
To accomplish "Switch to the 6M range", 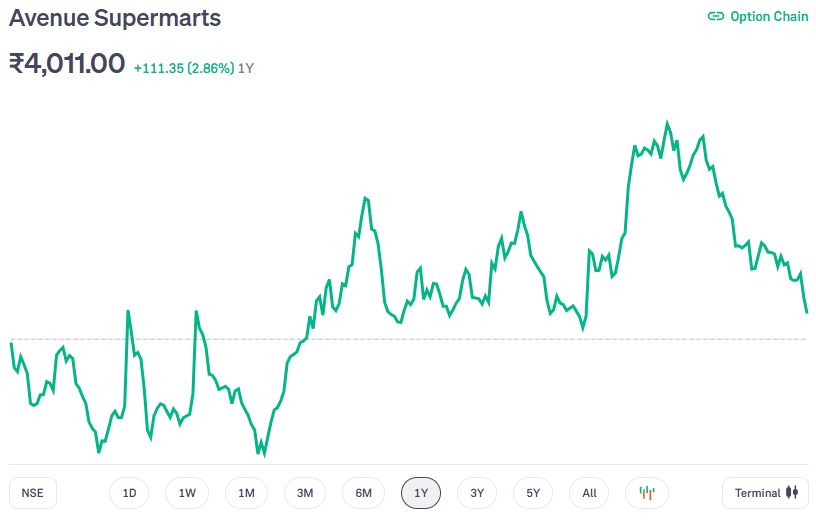I will point(363,493).
